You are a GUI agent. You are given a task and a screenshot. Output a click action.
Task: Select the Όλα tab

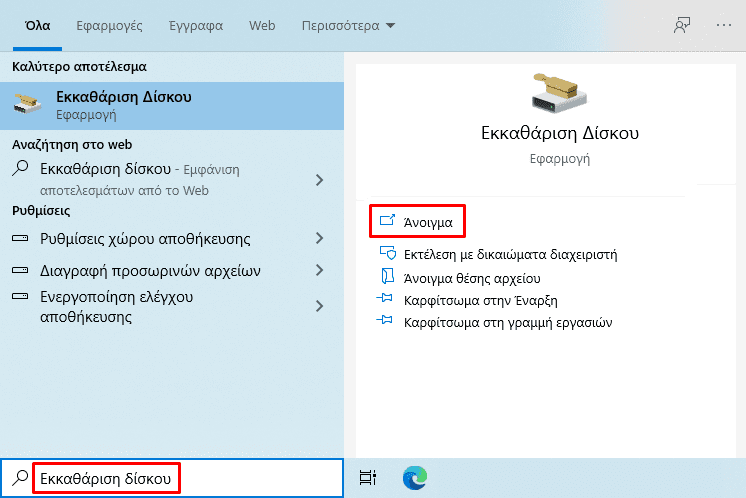point(38,26)
